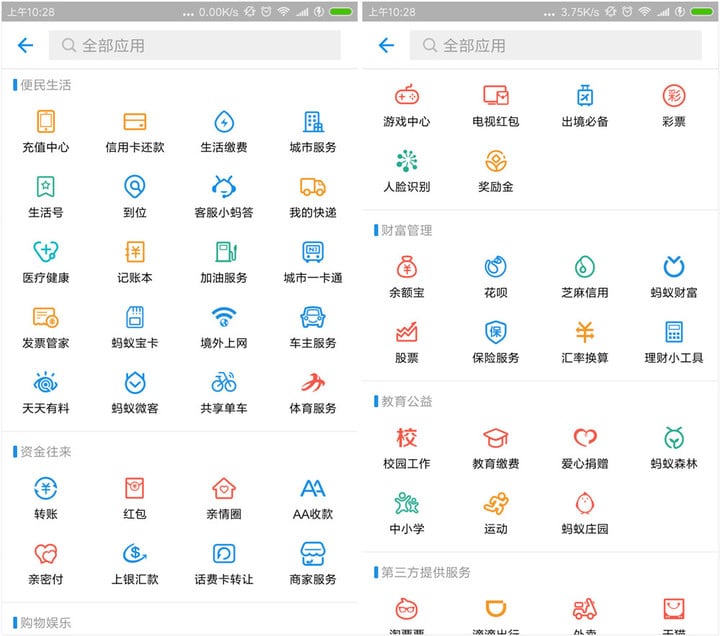This screenshot has width=720, height=636.
Task: Open 蚂蚁财富 Ant Fortune
Action: pos(674,267)
